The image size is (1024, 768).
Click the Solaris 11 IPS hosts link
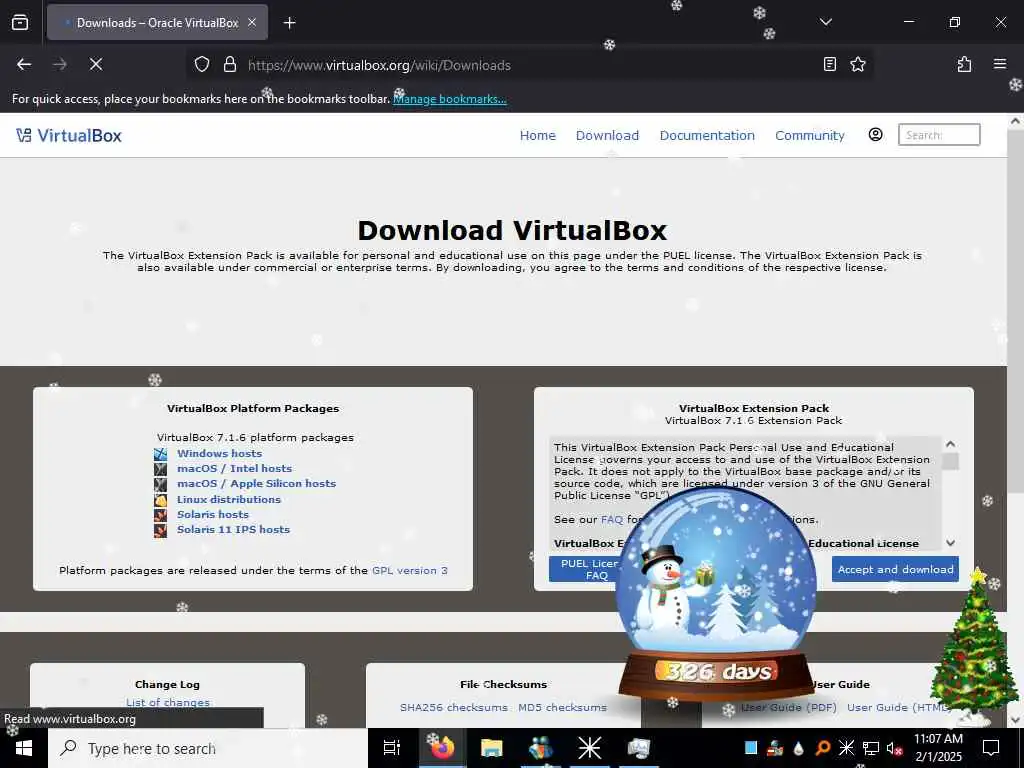tap(233, 529)
